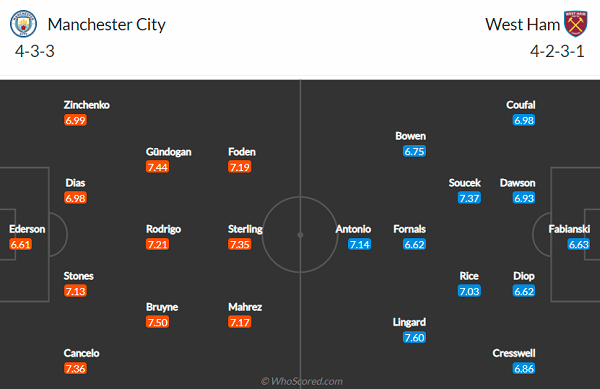Screen dimensions: 600x389
Task: Click Soucek's 7.37 rating badge
Action: click(469, 198)
